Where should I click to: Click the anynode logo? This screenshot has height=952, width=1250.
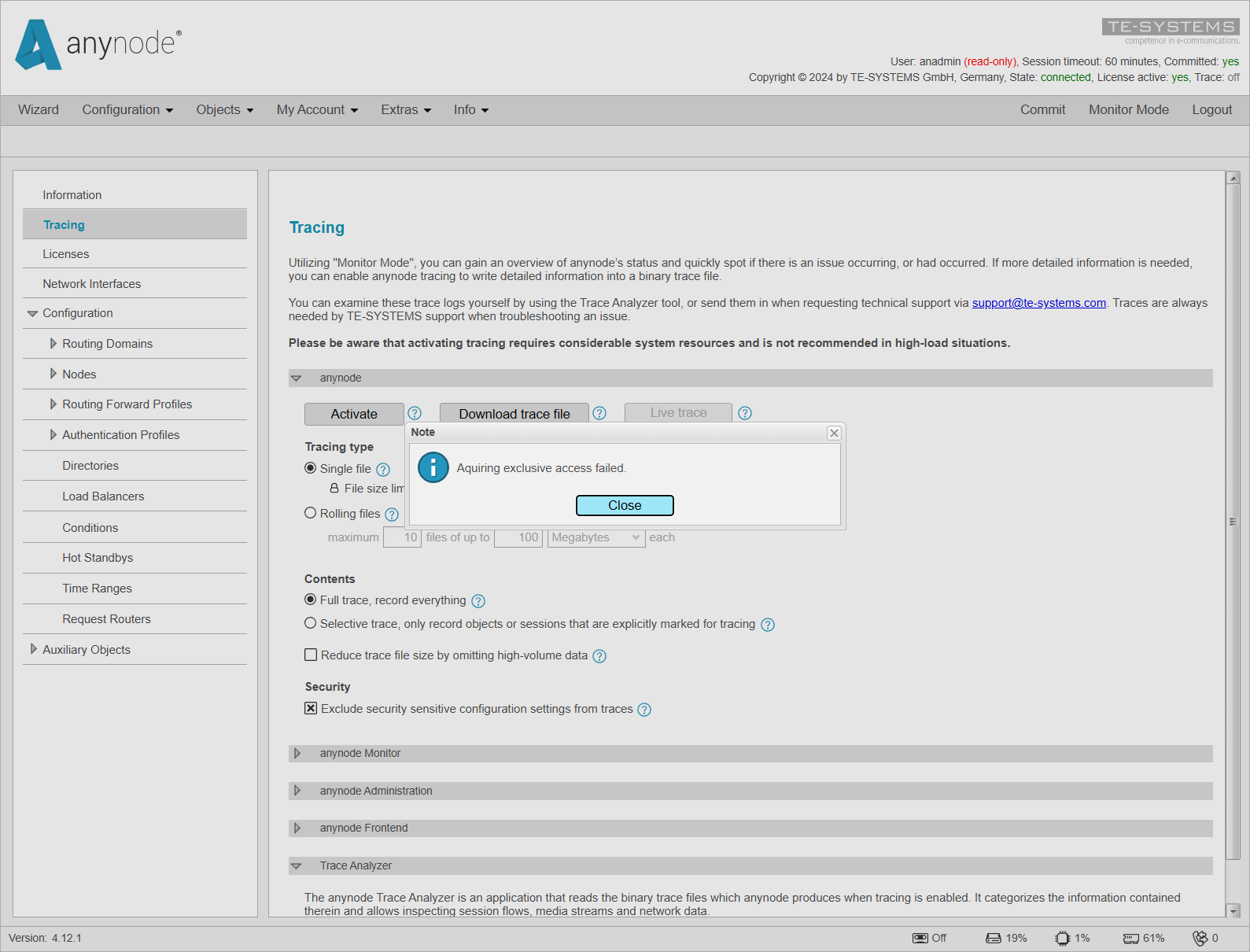pos(99,44)
